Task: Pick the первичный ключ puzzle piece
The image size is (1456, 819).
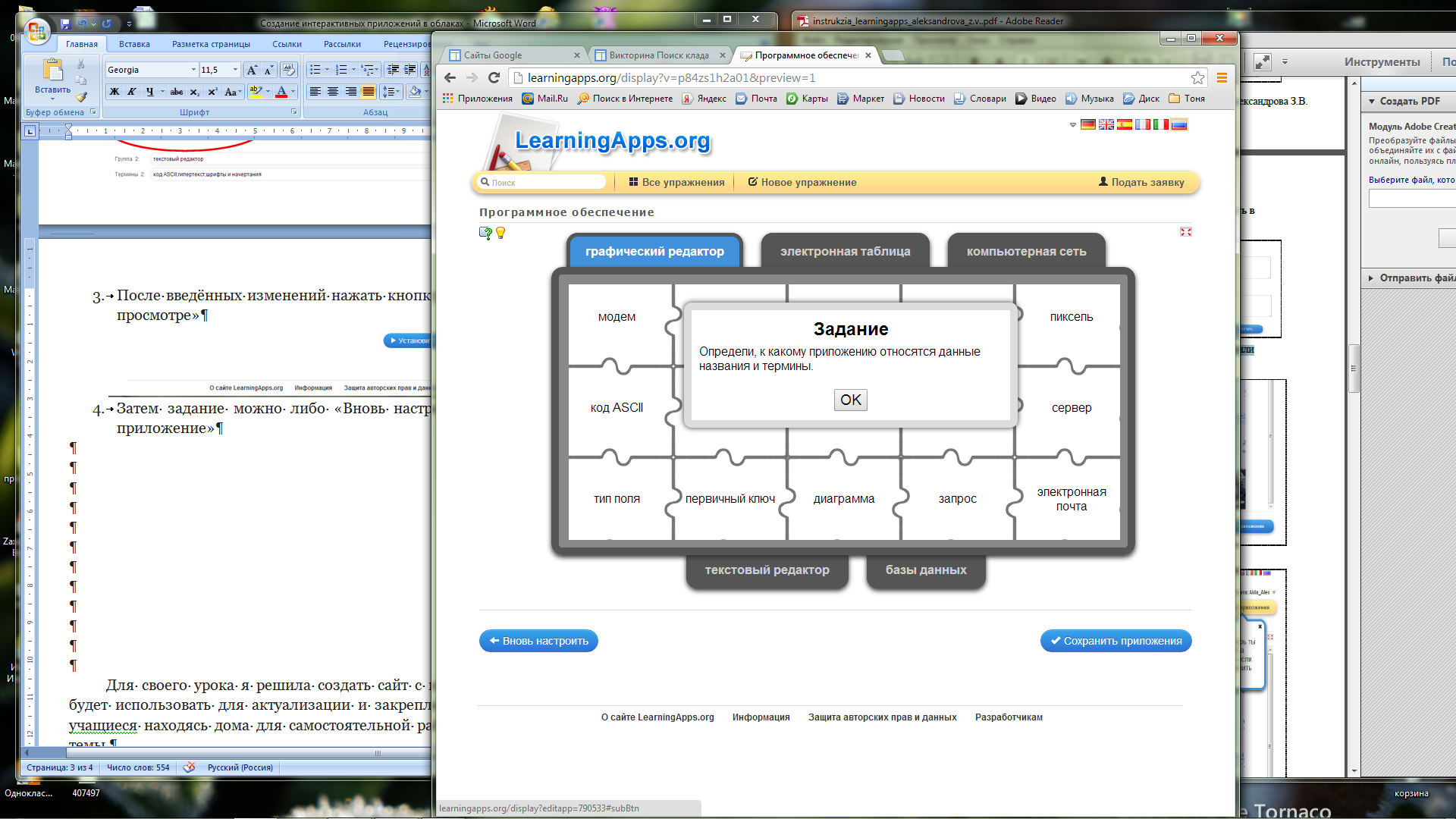Action: click(x=730, y=499)
